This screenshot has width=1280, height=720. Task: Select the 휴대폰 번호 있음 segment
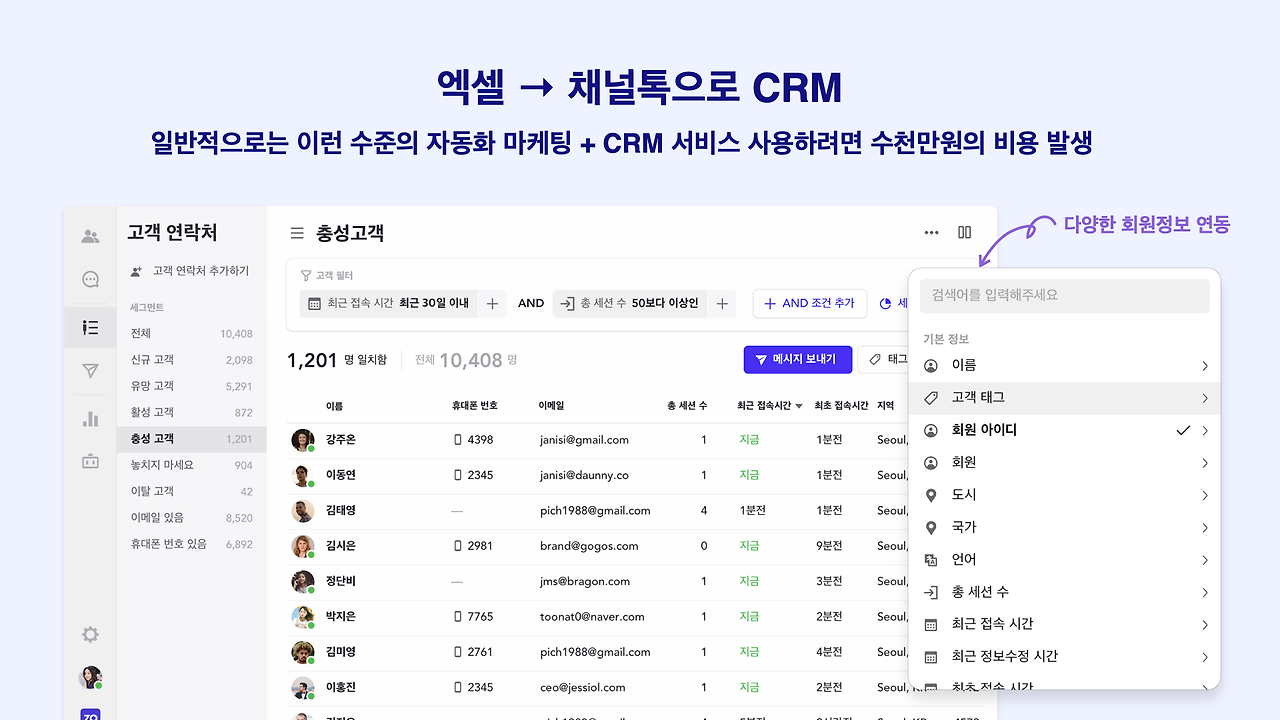(191, 544)
